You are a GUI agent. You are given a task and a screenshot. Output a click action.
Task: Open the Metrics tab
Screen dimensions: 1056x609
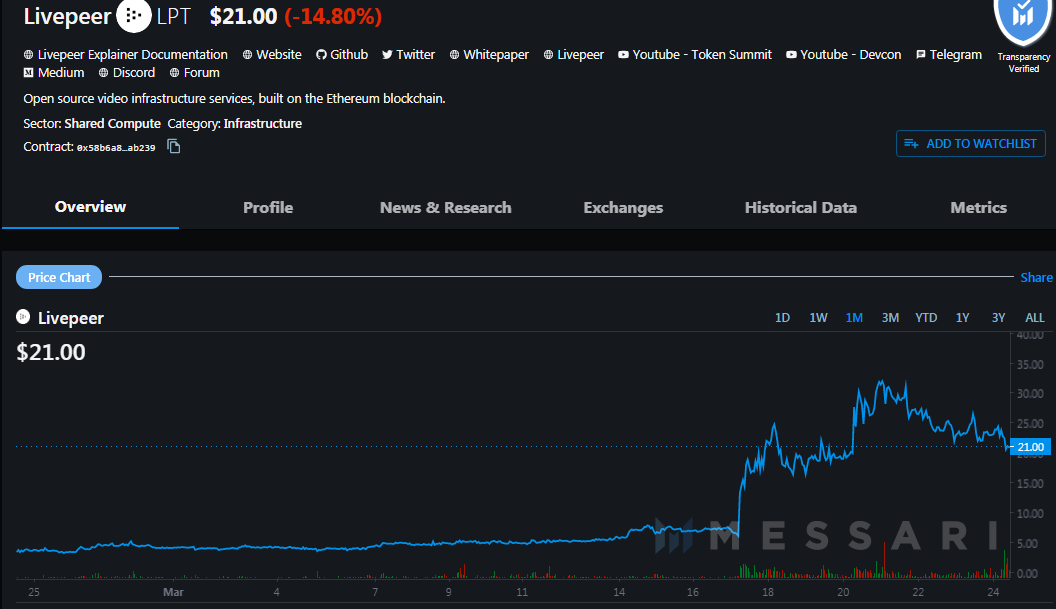(x=979, y=207)
